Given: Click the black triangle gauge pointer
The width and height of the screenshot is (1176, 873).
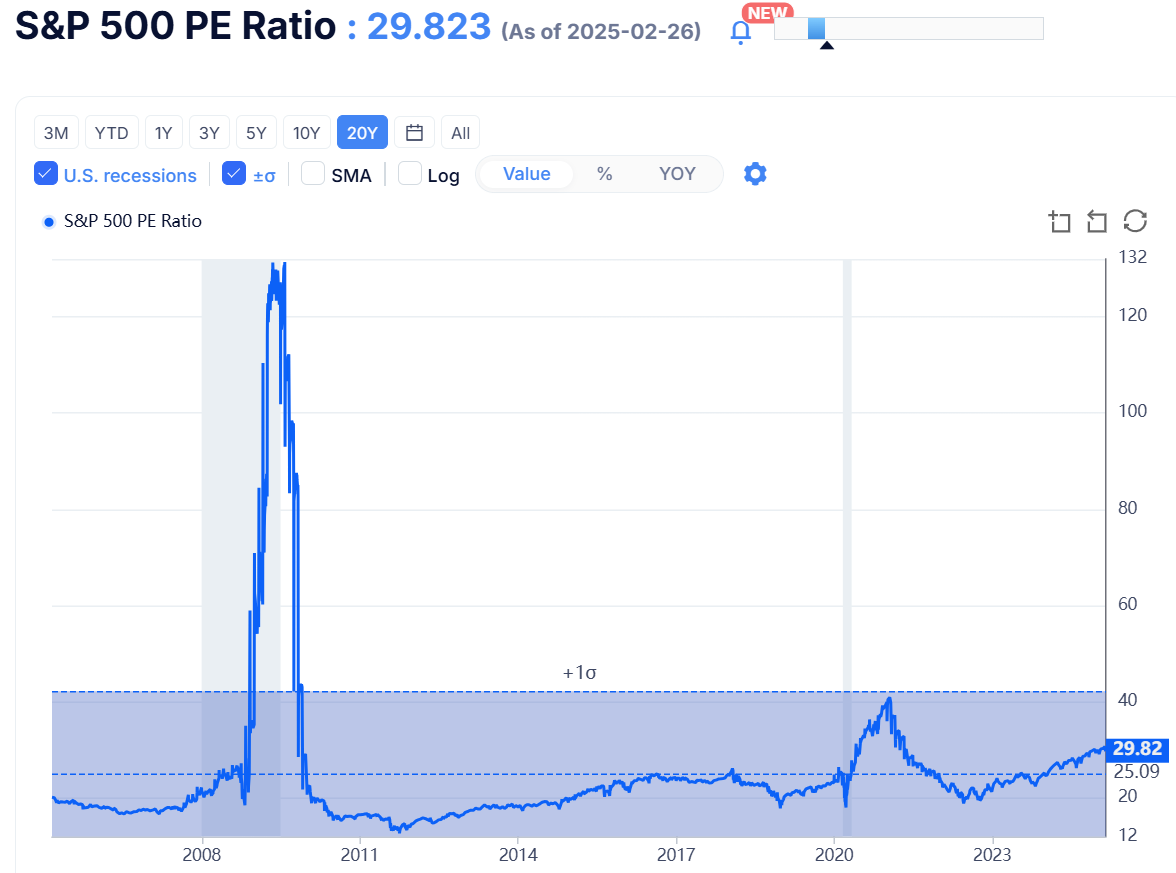Looking at the screenshot, I should tap(826, 45).
